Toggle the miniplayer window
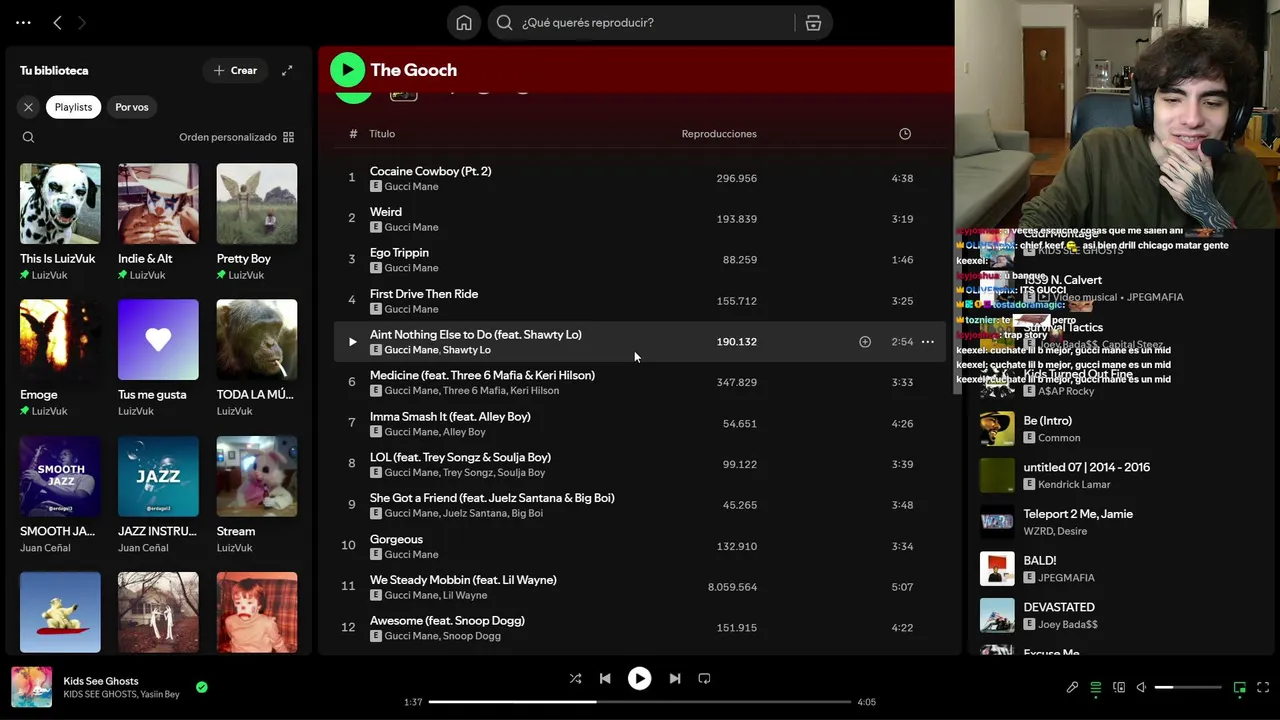The height and width of the screenshot is (720, 1280). [x=1240, y=688]
